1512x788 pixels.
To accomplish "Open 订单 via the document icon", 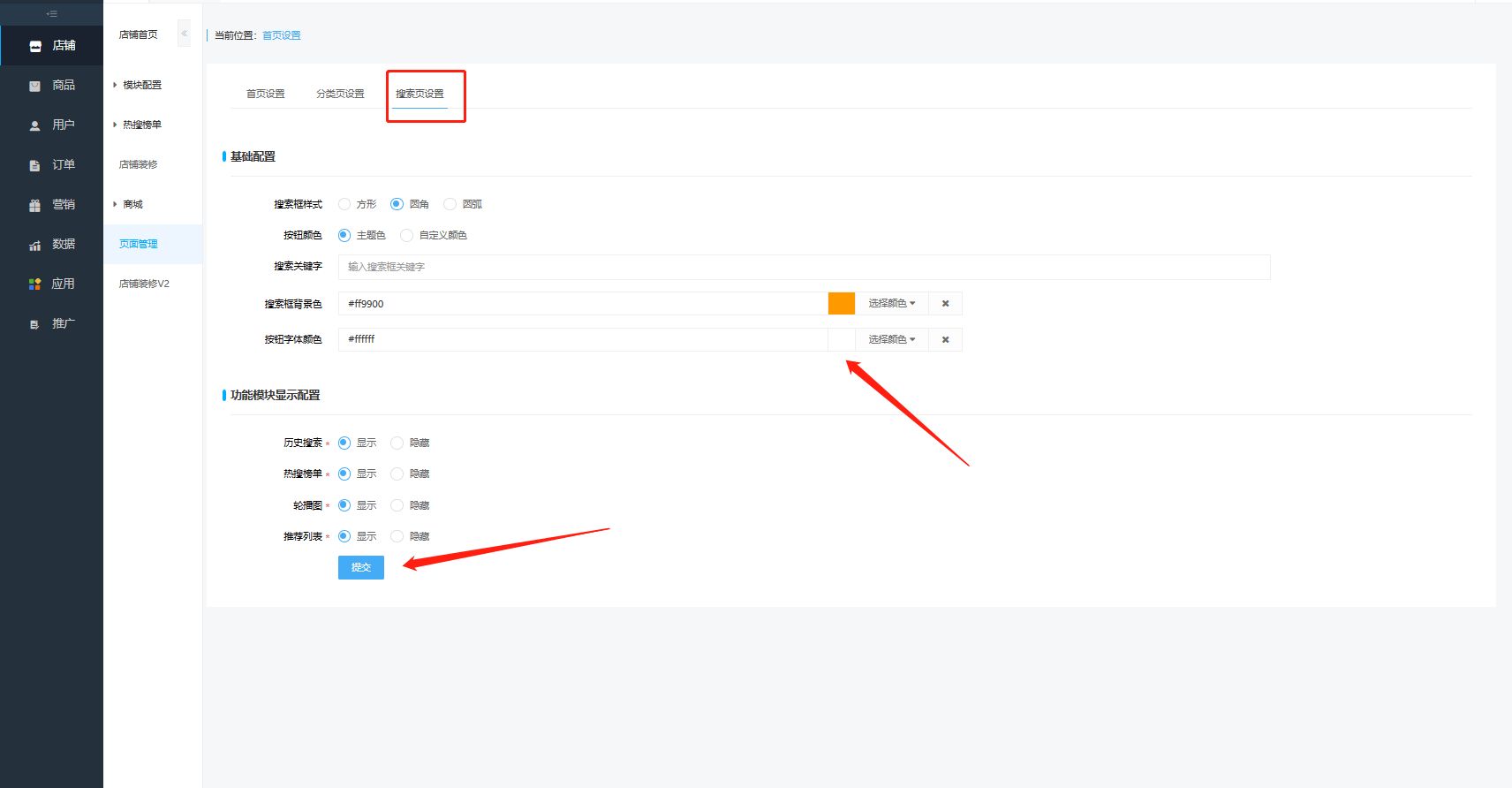I will pos(35,165).
